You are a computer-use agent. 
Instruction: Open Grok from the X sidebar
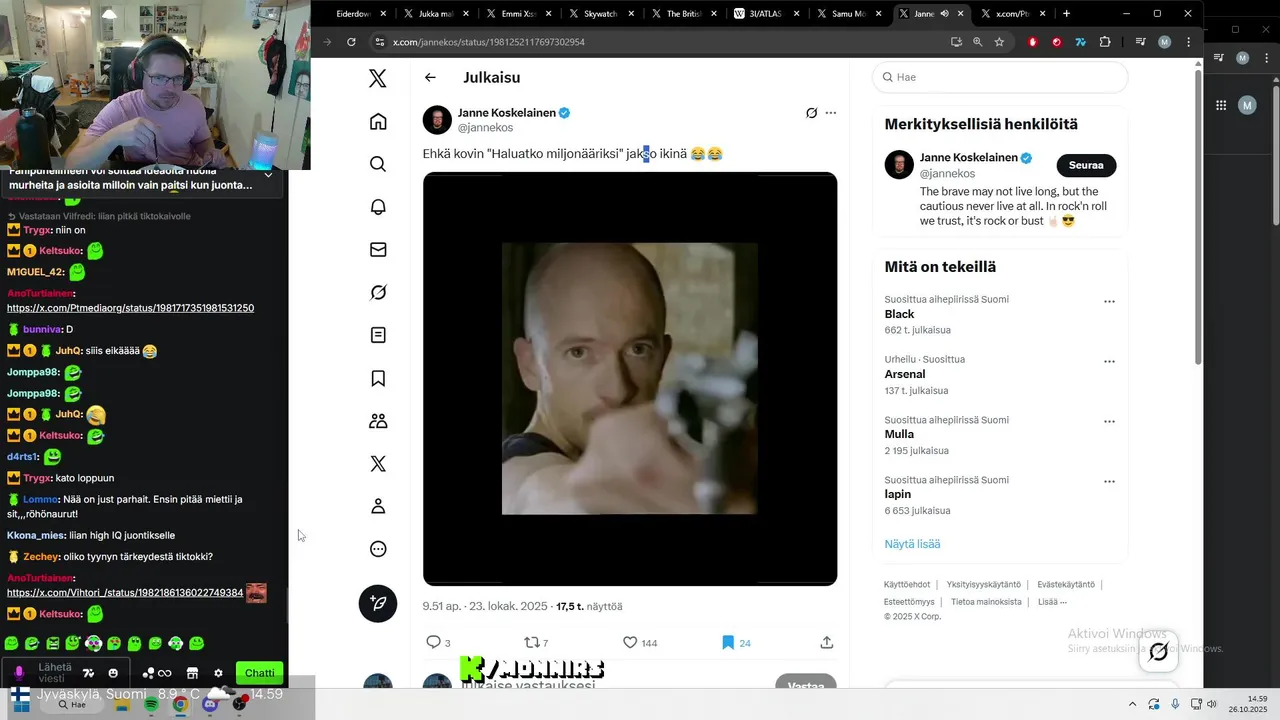click(378, 293)
